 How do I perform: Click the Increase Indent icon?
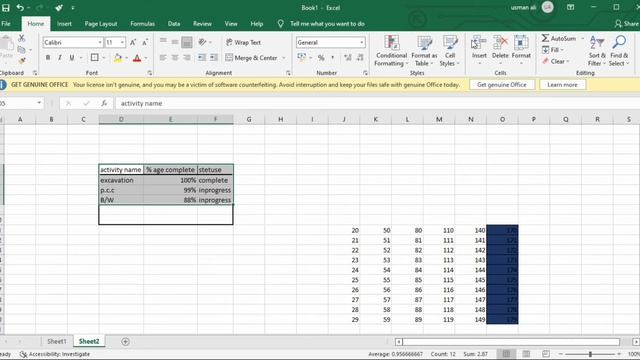coord(213,58)
